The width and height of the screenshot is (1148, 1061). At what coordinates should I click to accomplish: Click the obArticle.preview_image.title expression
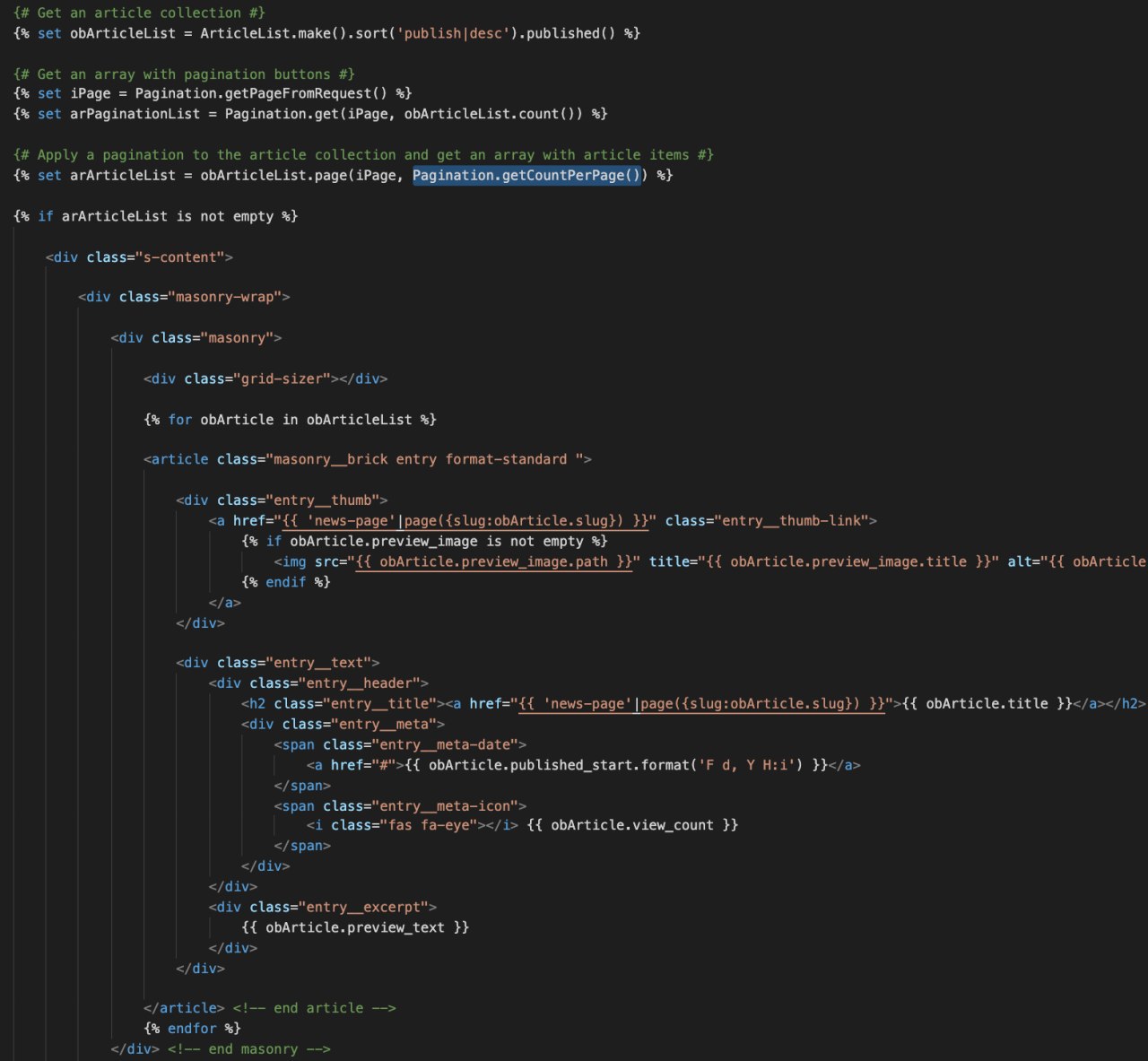tap(848, 562)
